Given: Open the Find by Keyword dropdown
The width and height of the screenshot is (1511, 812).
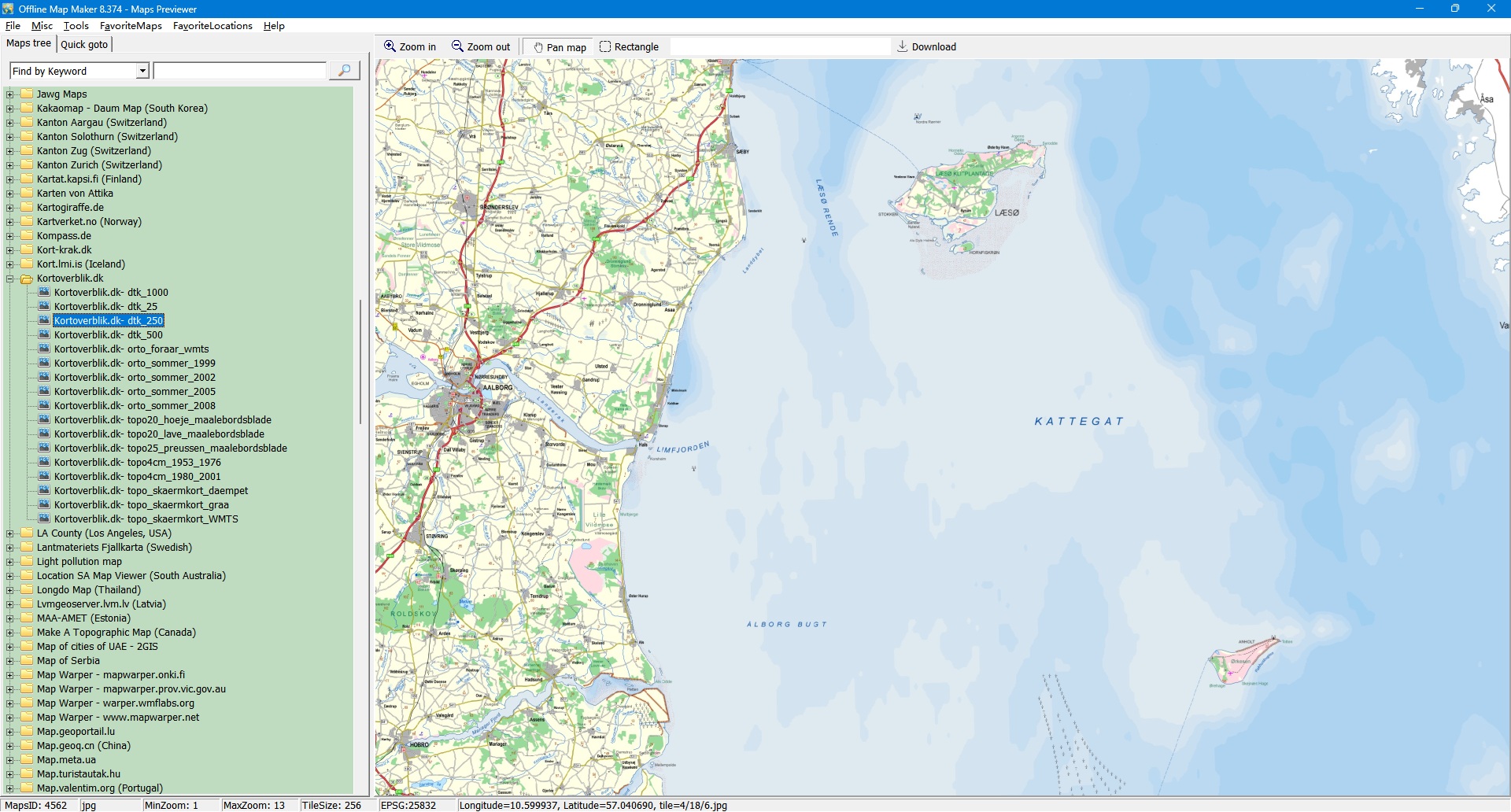Looking at the screenshot, I should point(142,71).
